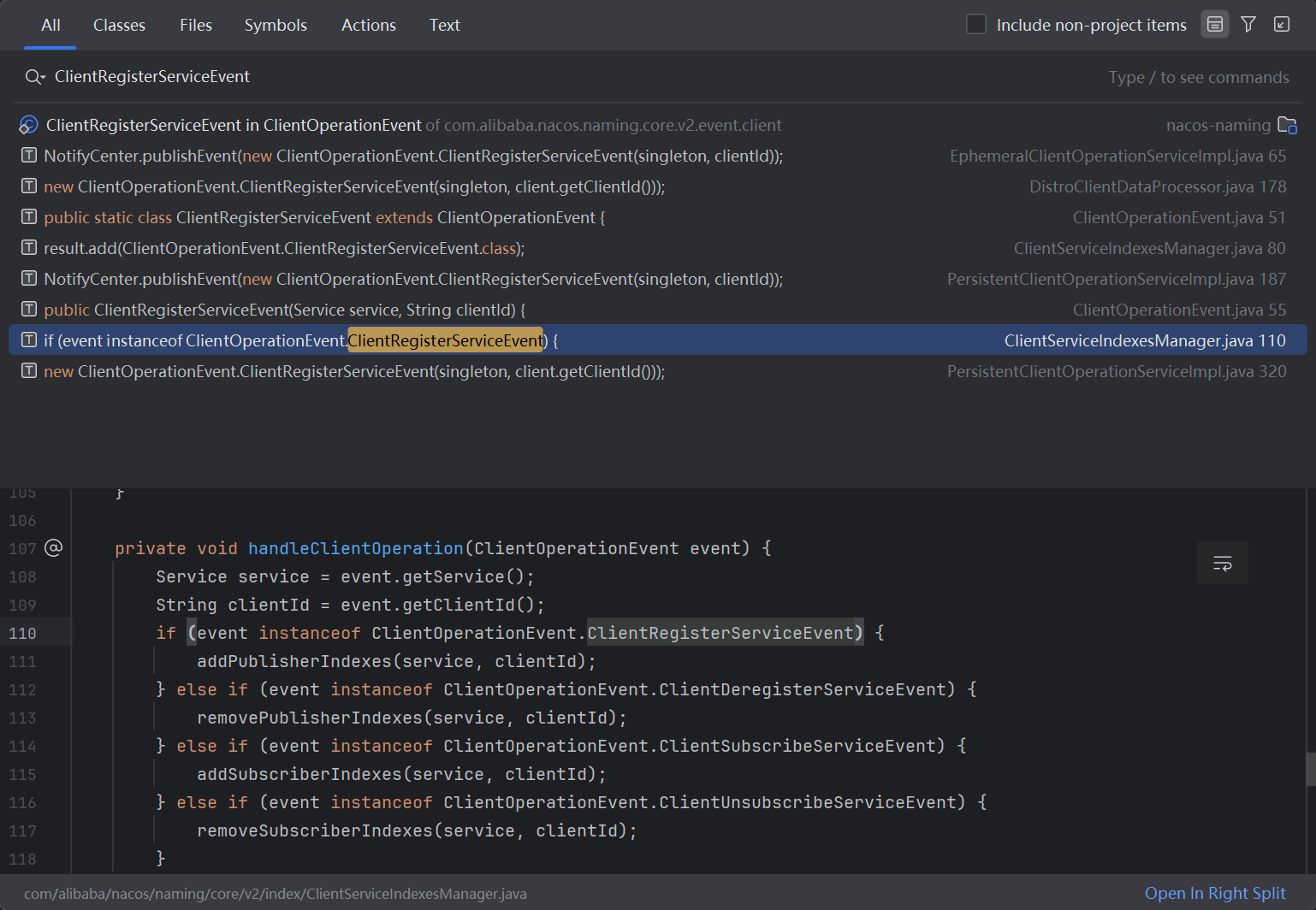Open search history via magnifier icon
Viewport: 1316px width, 910px height.
pyautogui.click(x=34, y=77)
